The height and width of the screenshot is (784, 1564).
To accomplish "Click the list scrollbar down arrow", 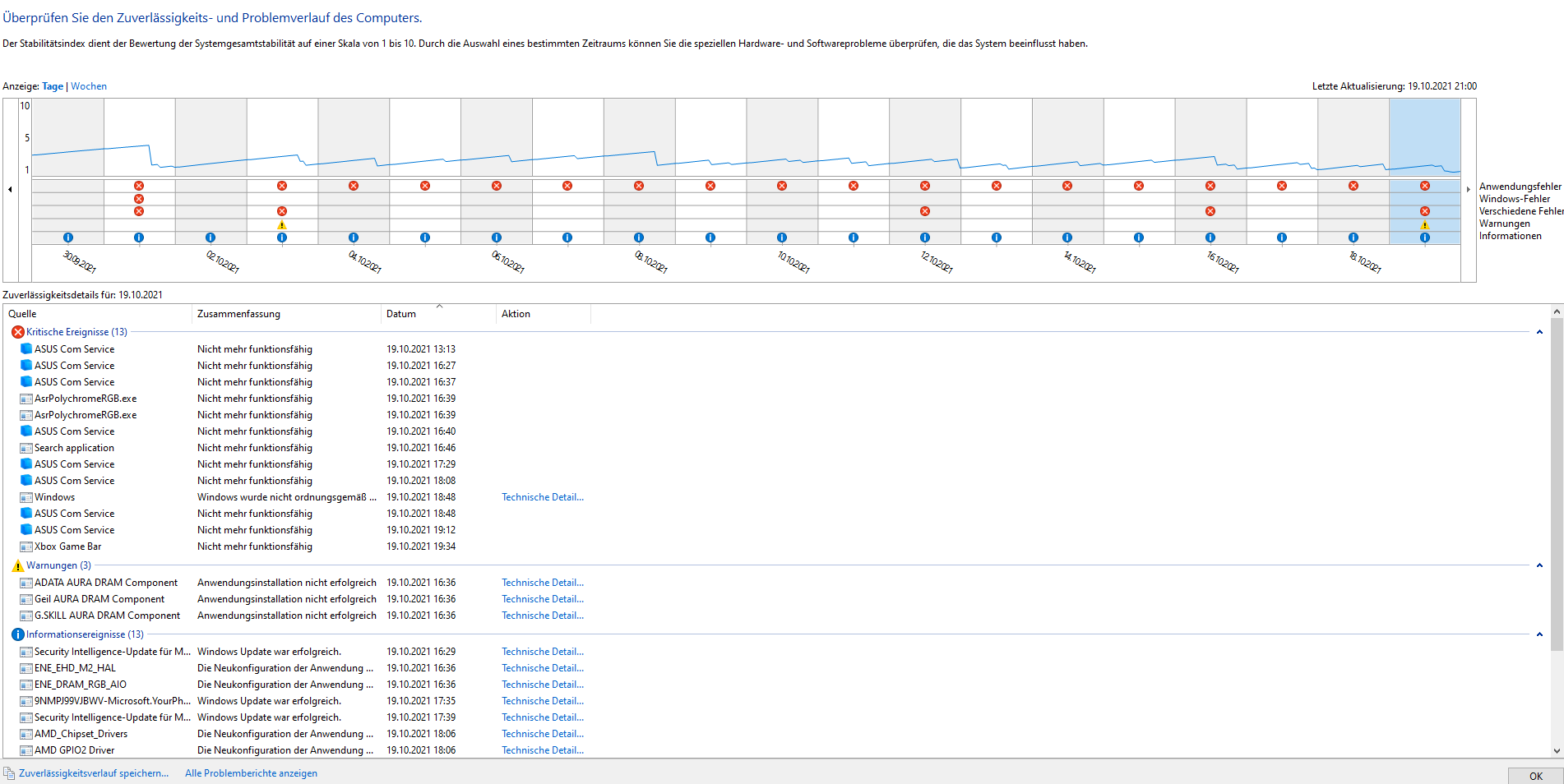I will click(1557, 750).
